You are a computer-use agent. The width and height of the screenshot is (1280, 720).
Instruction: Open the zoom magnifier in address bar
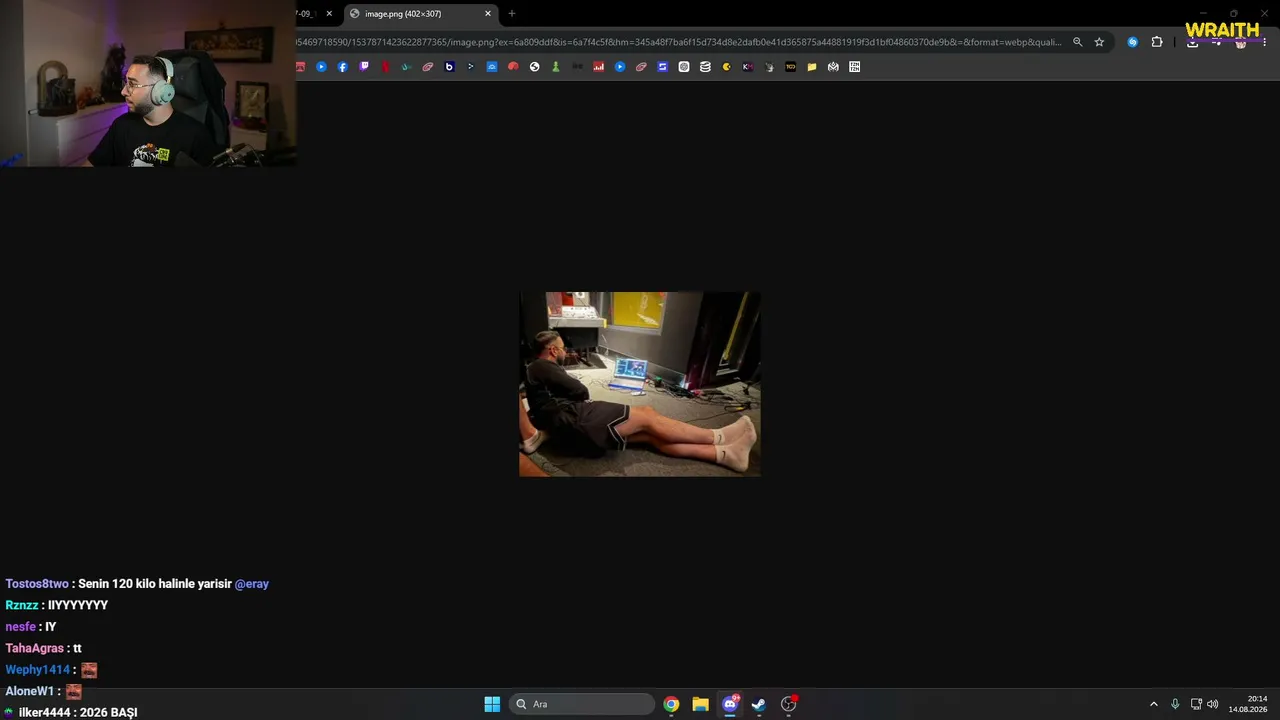pos(1077,42)
